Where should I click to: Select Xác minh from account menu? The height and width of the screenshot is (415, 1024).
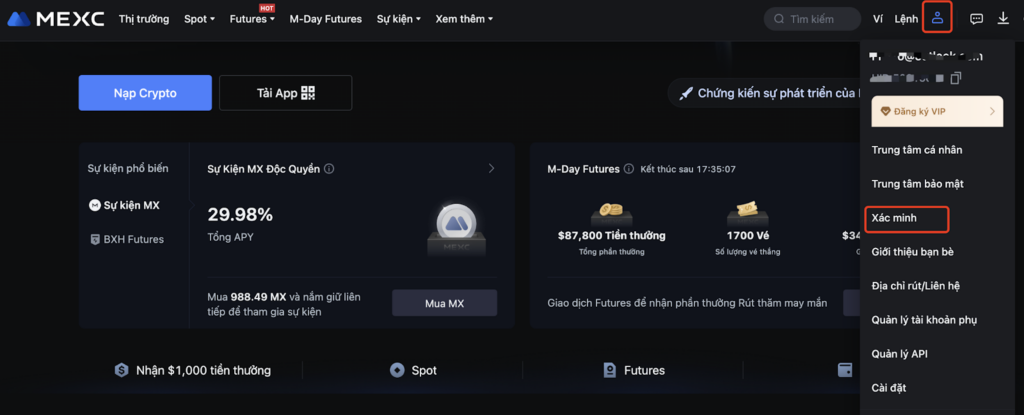click(894, 217)
